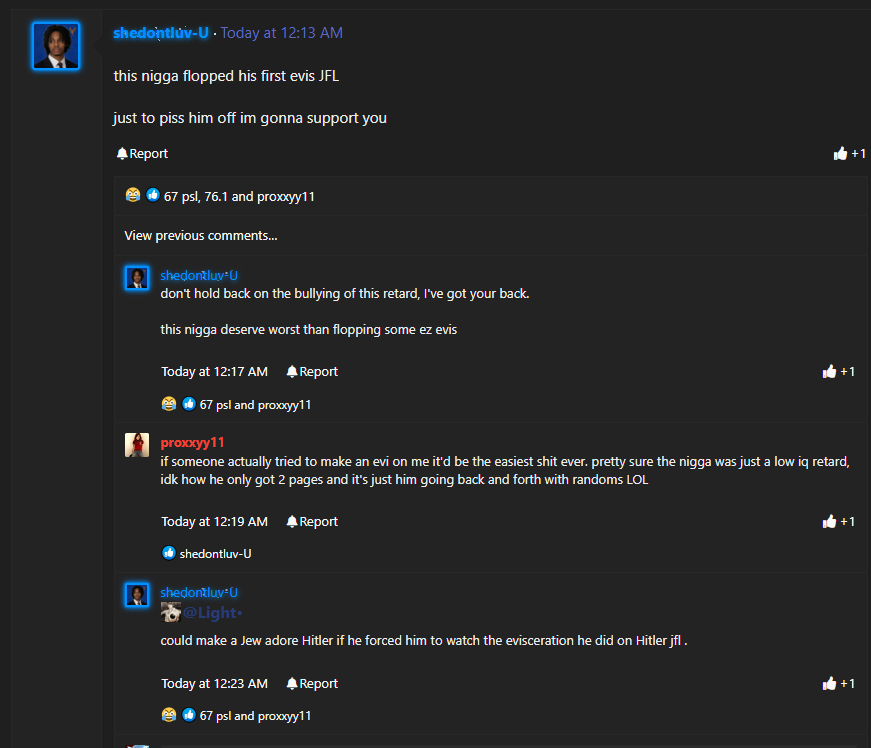Click proxxyy11's small avatar thumbnail
Image resolution: width=871 pixels, height=748 pixels.
(x=137, y=445)
